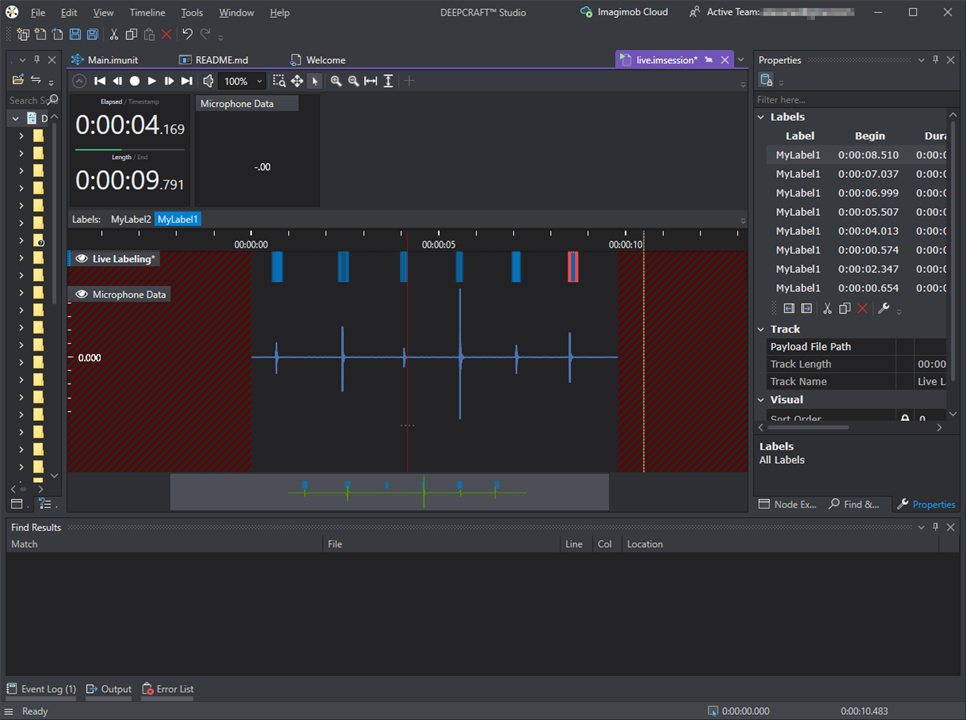Open the Timeline menu
Image resolution: width=966 pixels, height=720 pixels.
click(147, 13)
